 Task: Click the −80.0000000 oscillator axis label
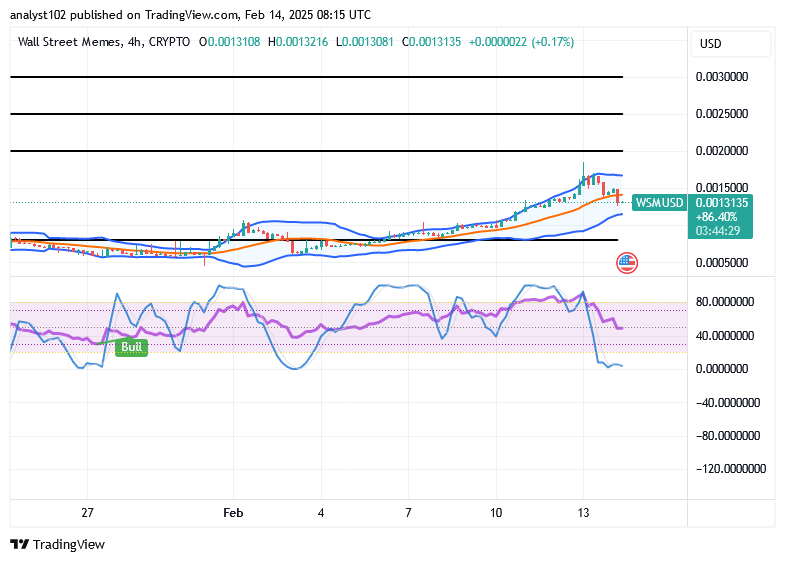[728, 435]
